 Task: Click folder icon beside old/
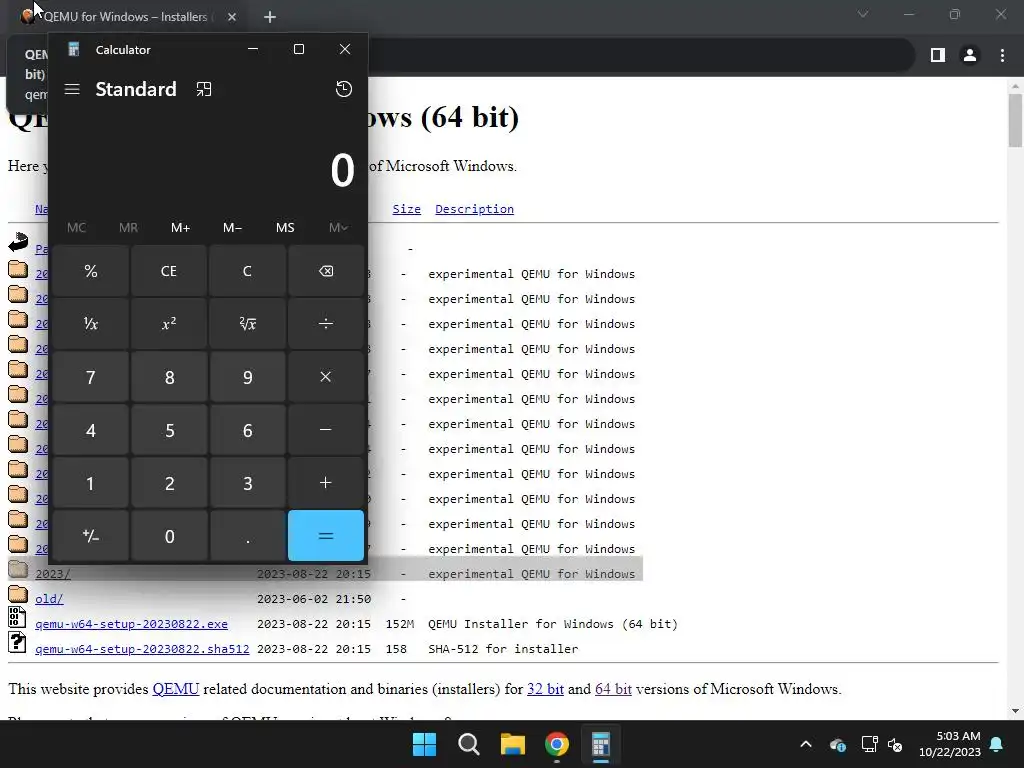[x=18, y=594]
